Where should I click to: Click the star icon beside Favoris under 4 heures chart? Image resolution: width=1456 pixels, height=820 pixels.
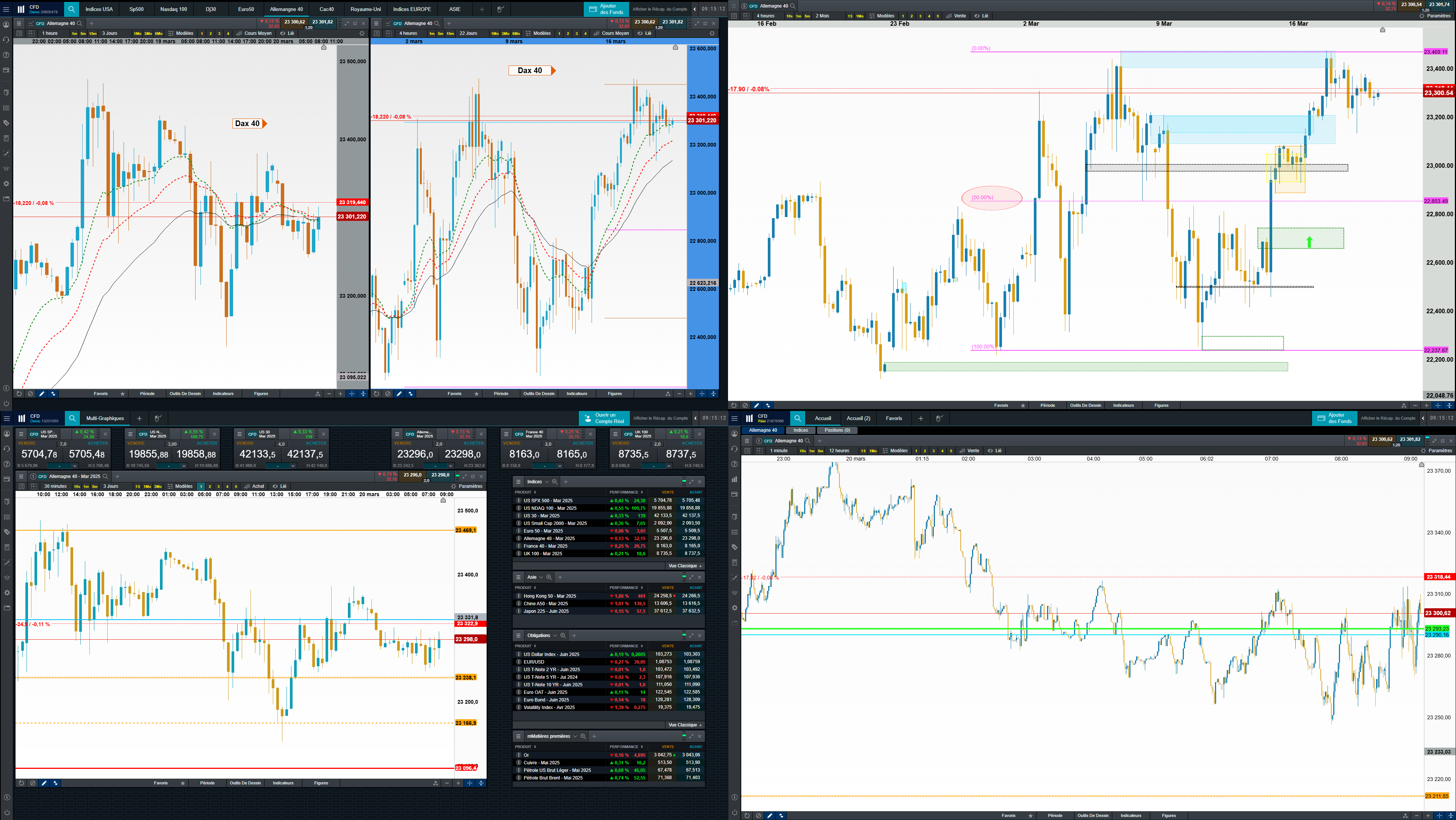[x=476, y=394]
